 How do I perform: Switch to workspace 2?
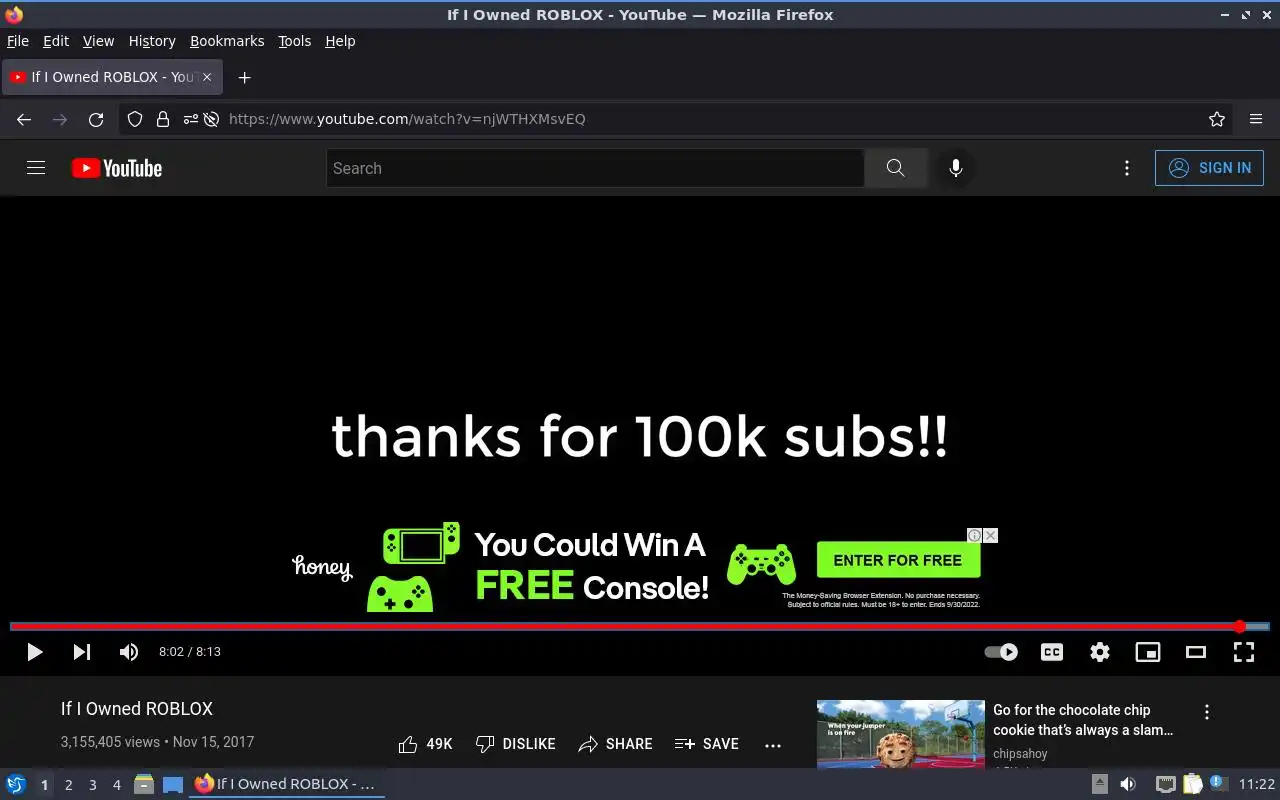point(68,785)
